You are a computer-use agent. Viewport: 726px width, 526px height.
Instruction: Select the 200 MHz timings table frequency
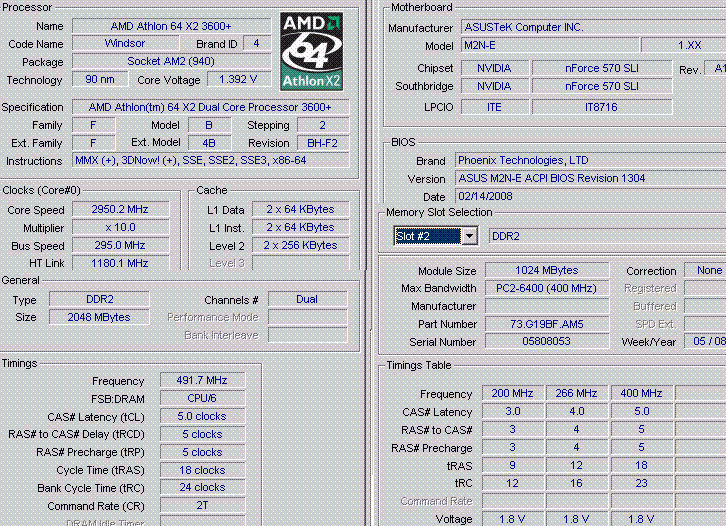513,393
